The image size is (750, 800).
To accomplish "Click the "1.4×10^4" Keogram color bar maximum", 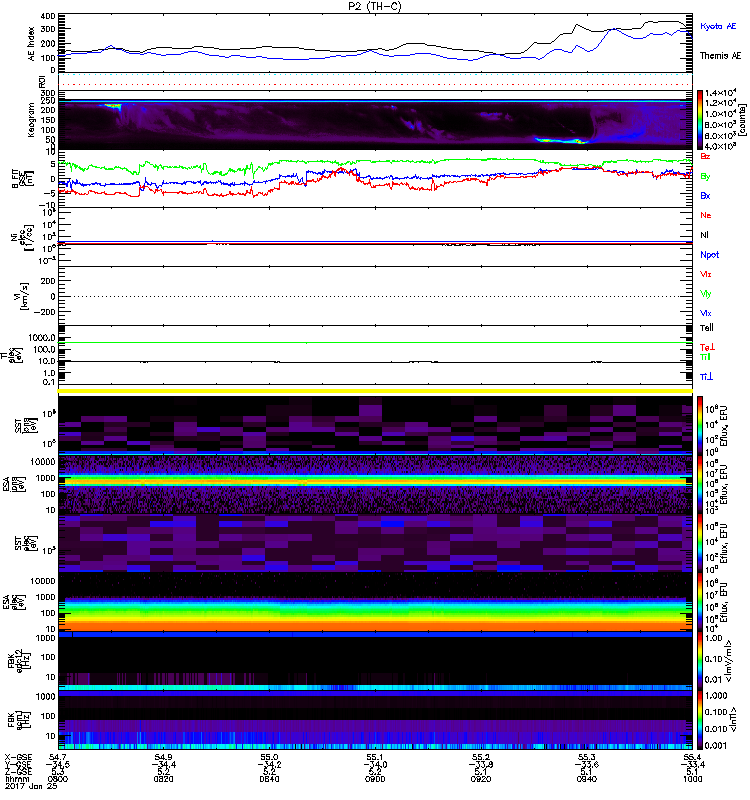I will 721,93.
